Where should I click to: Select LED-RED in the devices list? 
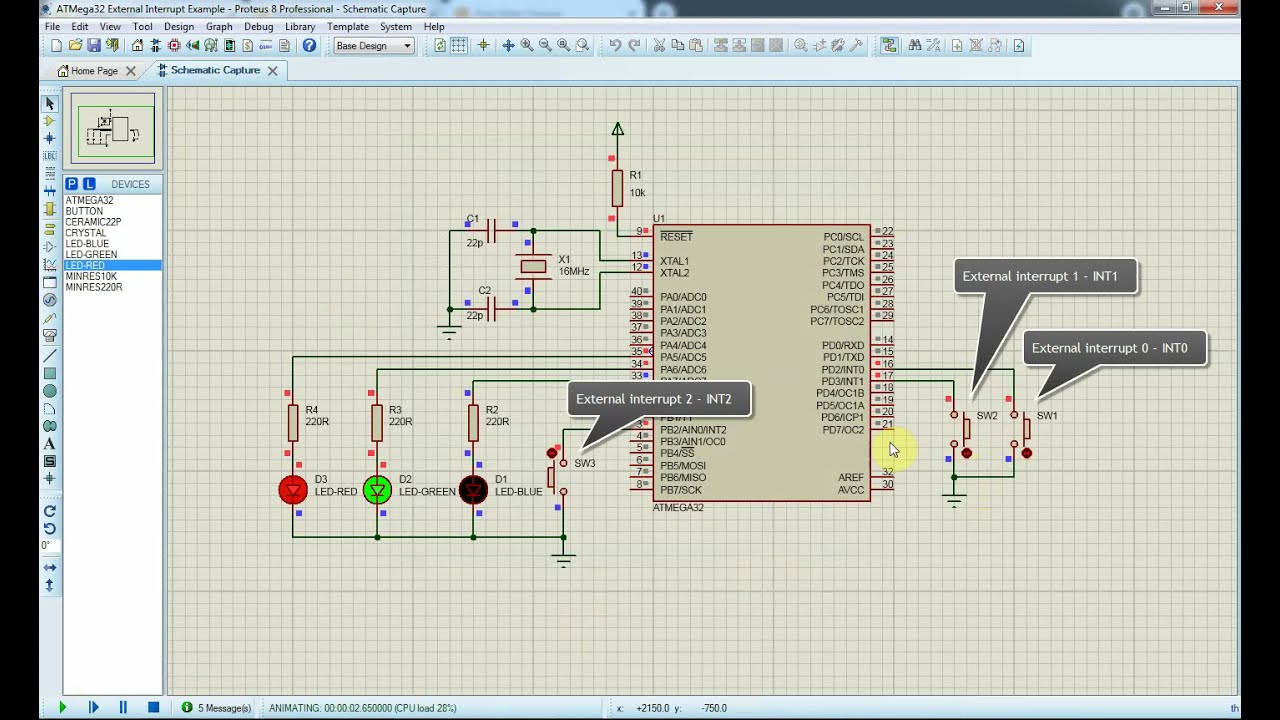(113, 265)
